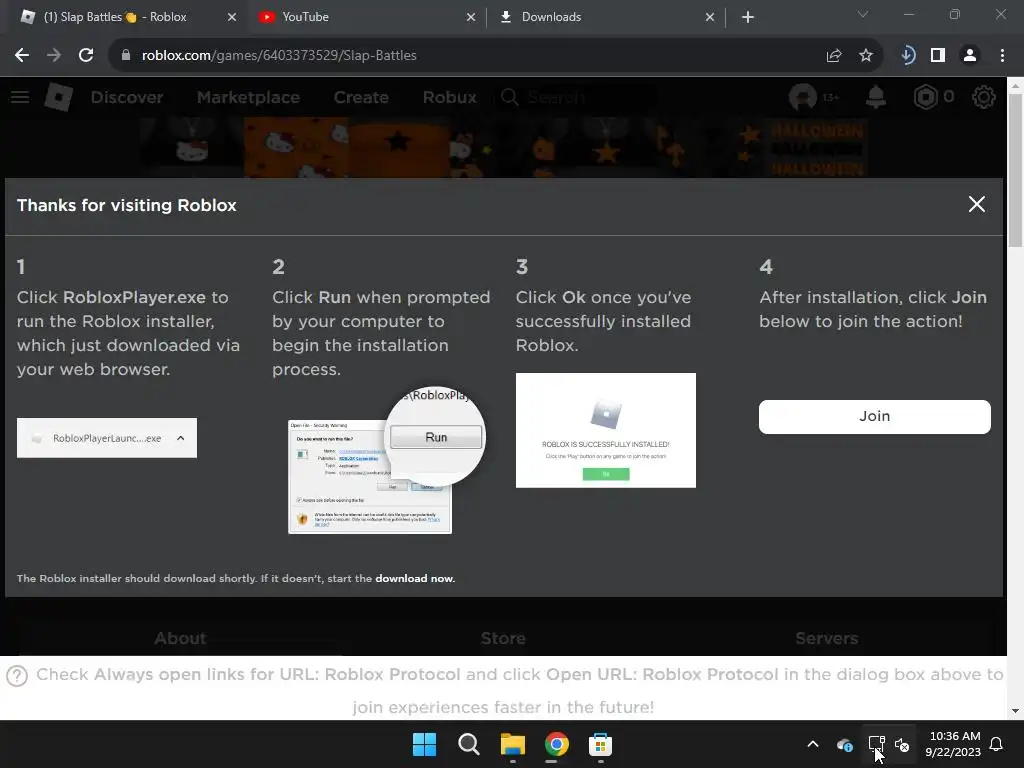Share this page via share icon
Image resolution: width=1024 pixels, height=768 pixels.
[x=833, y=56]
